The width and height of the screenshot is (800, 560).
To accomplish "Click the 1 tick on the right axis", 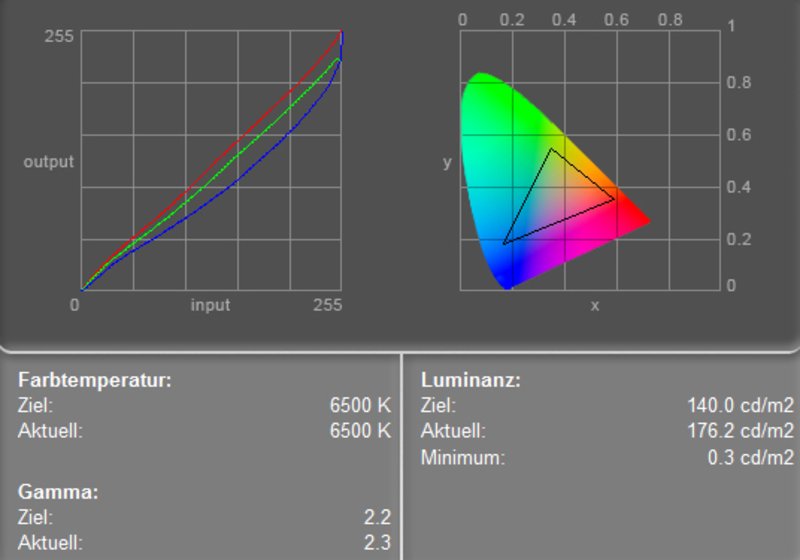I will [731, 26].
